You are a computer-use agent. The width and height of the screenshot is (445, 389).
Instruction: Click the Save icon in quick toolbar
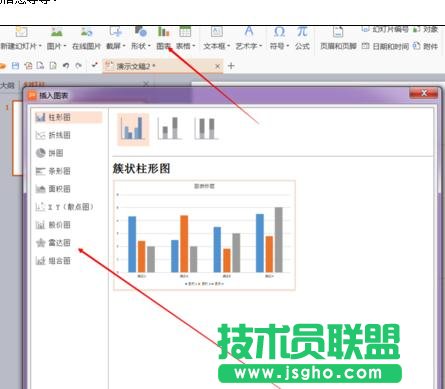tap(15, 66)
